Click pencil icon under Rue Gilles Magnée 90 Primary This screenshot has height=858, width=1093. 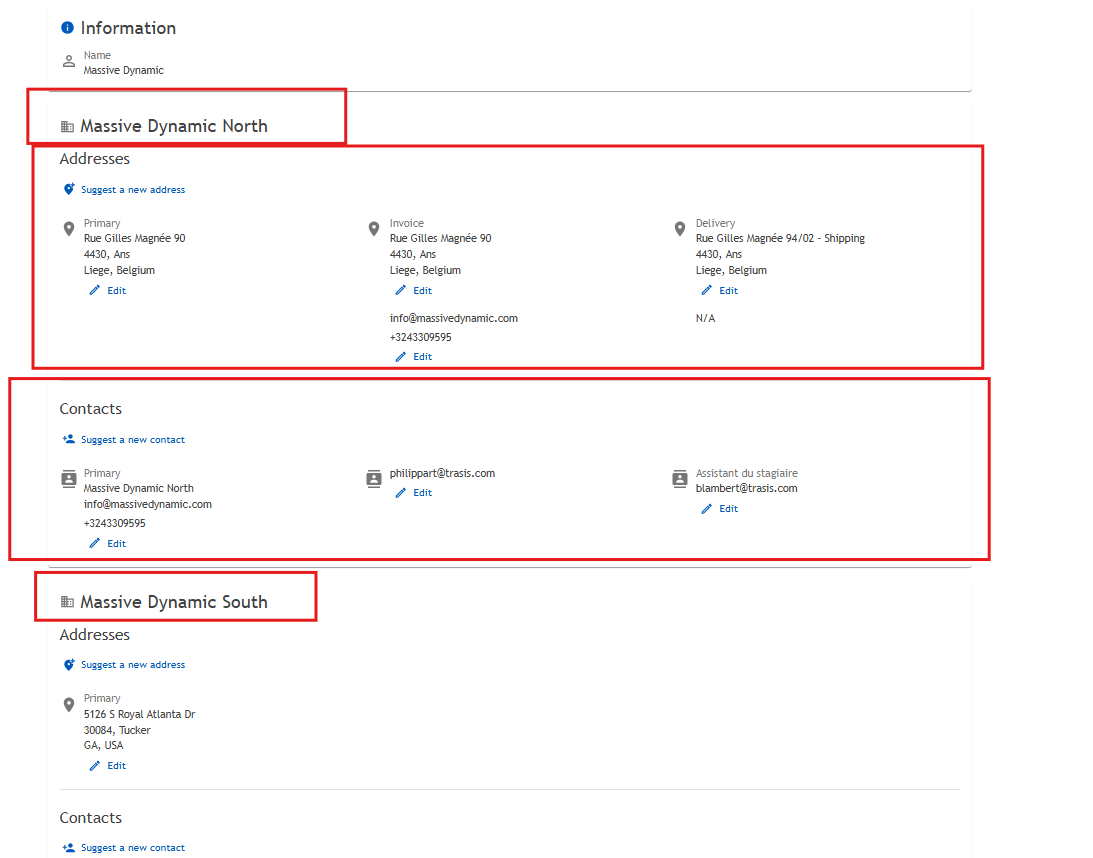tap(95, 290)
